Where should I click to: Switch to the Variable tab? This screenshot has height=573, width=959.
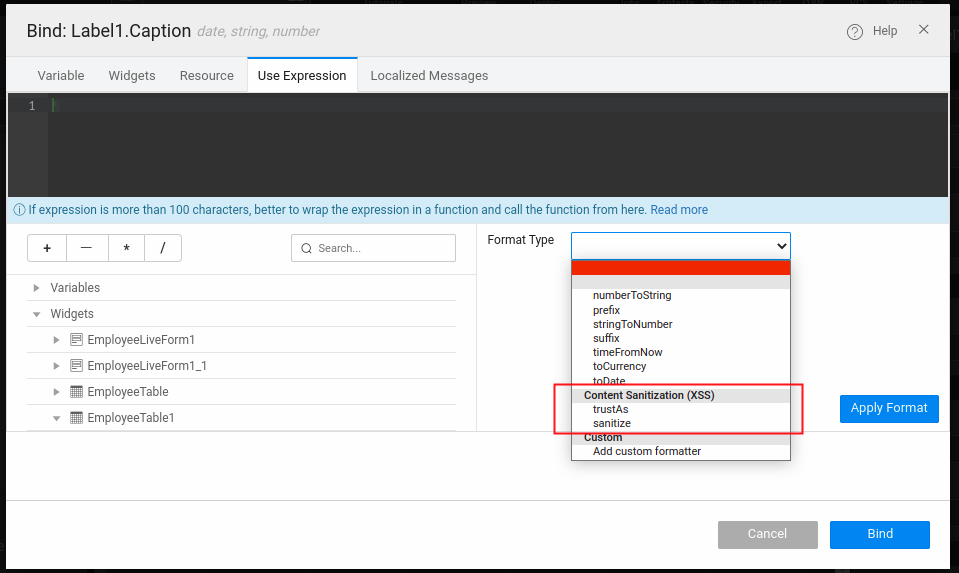click(61, 76)
